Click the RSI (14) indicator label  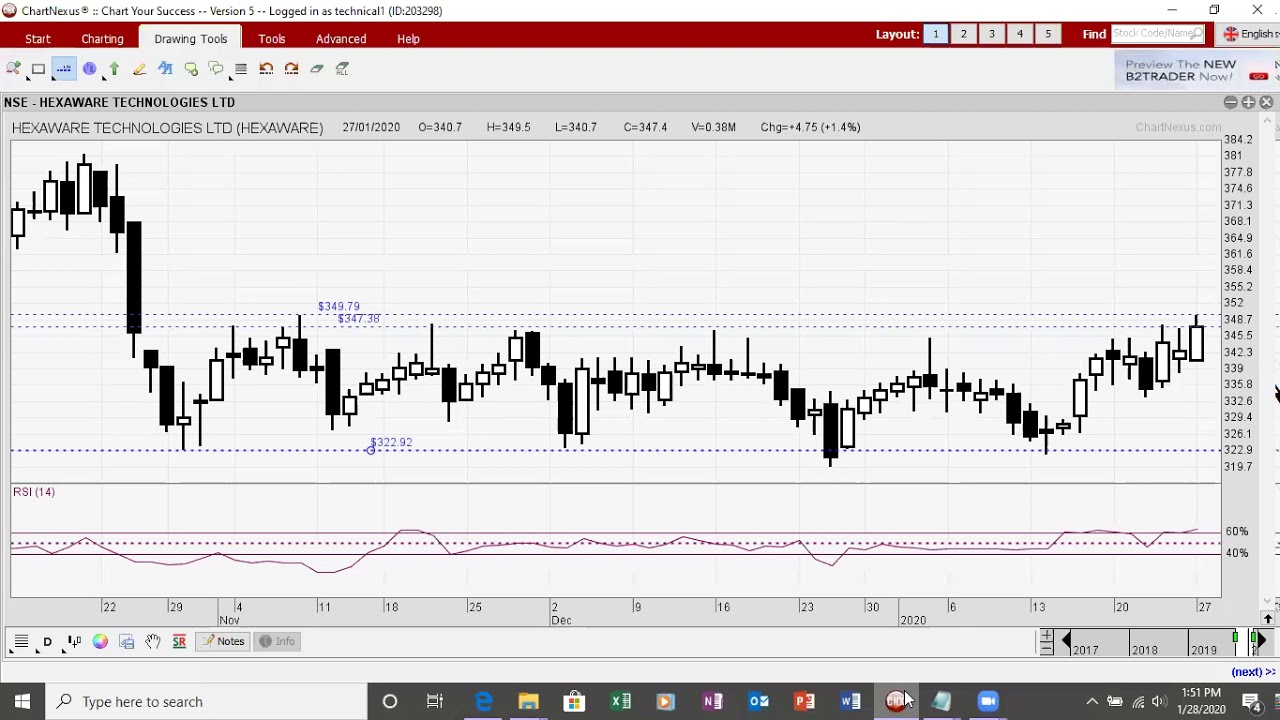(x=34, y=492)
